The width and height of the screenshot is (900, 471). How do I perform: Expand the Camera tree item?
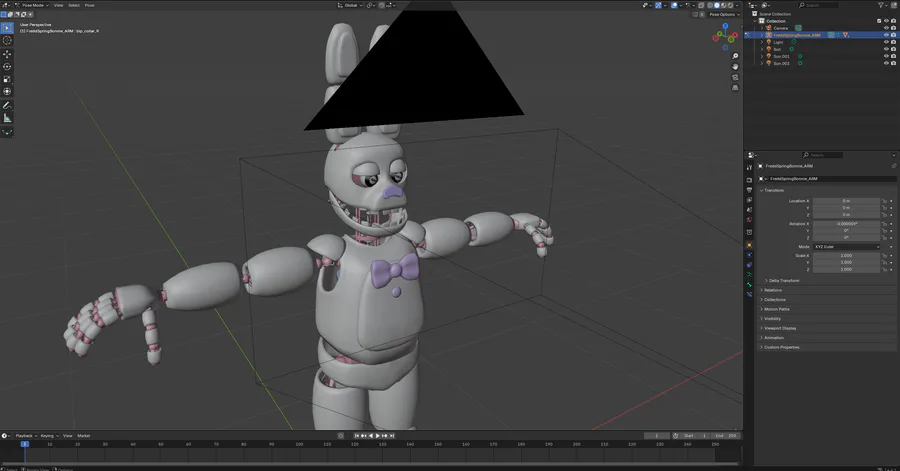point(762,28)
